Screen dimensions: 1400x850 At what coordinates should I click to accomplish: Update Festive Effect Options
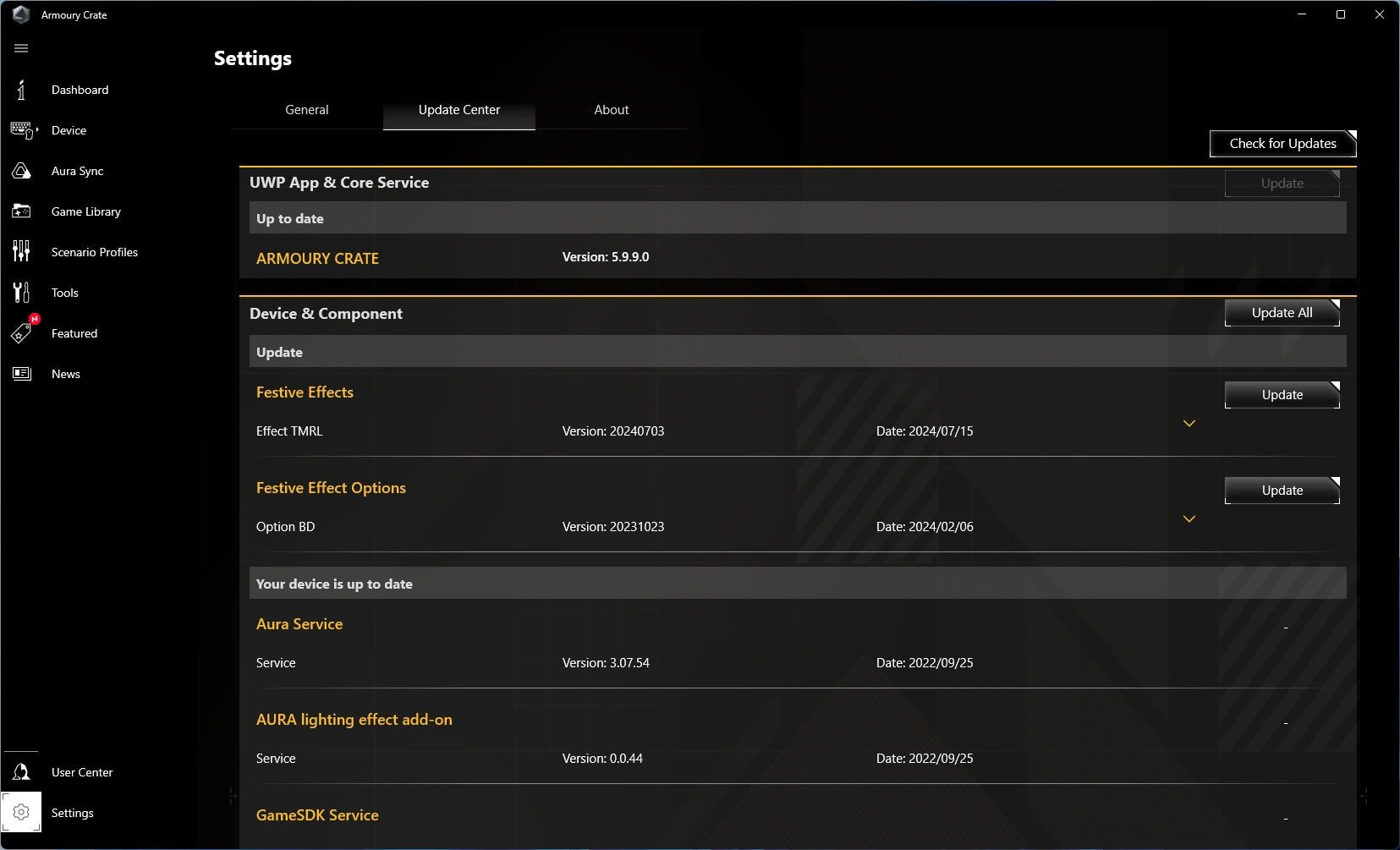1282,491
